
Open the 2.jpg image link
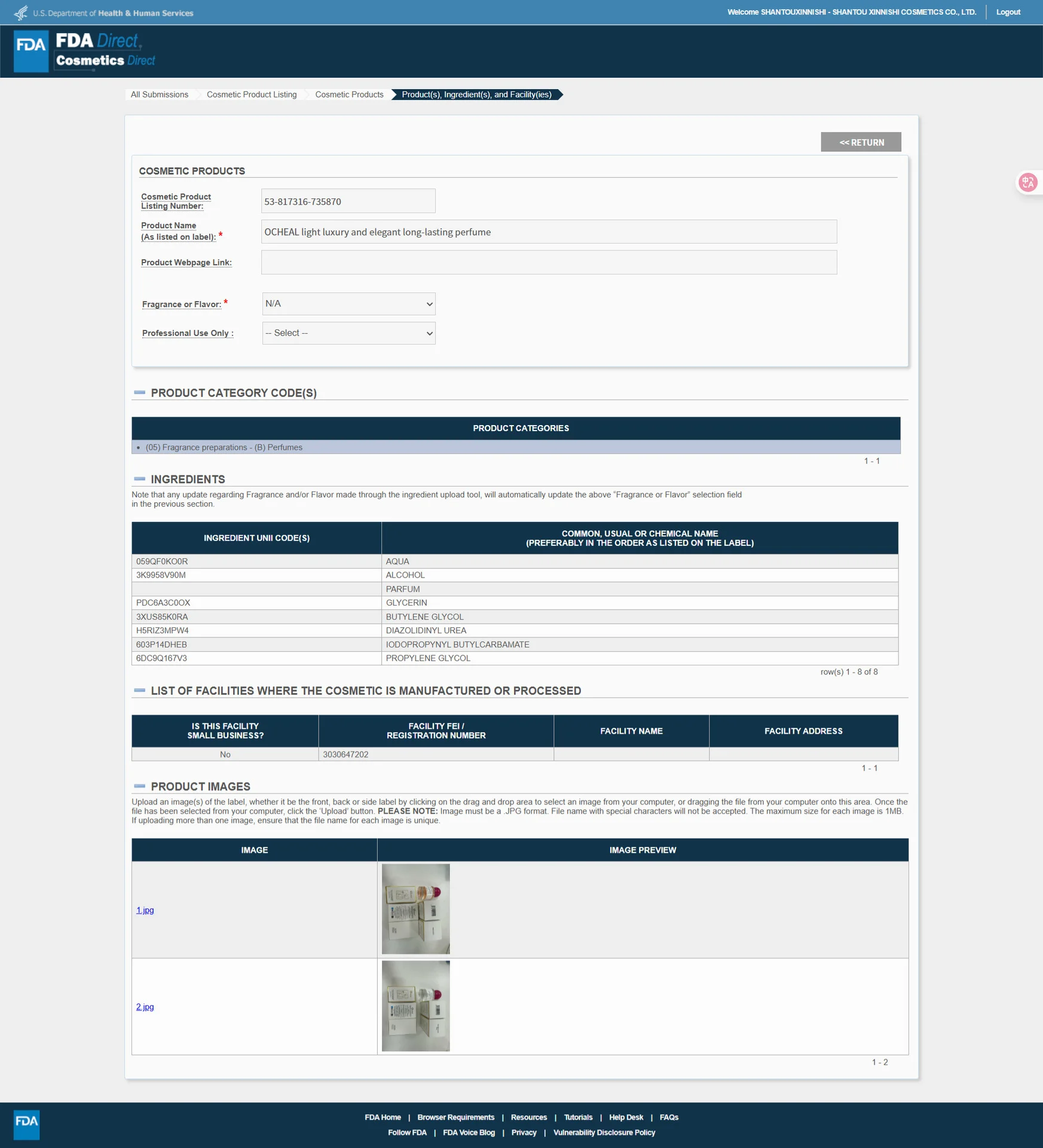click(x=145, y=1007)
